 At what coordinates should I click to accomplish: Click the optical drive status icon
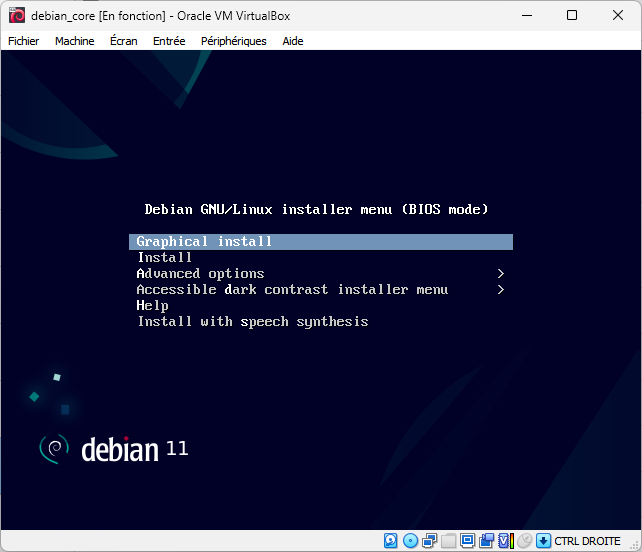coord(410,541)
